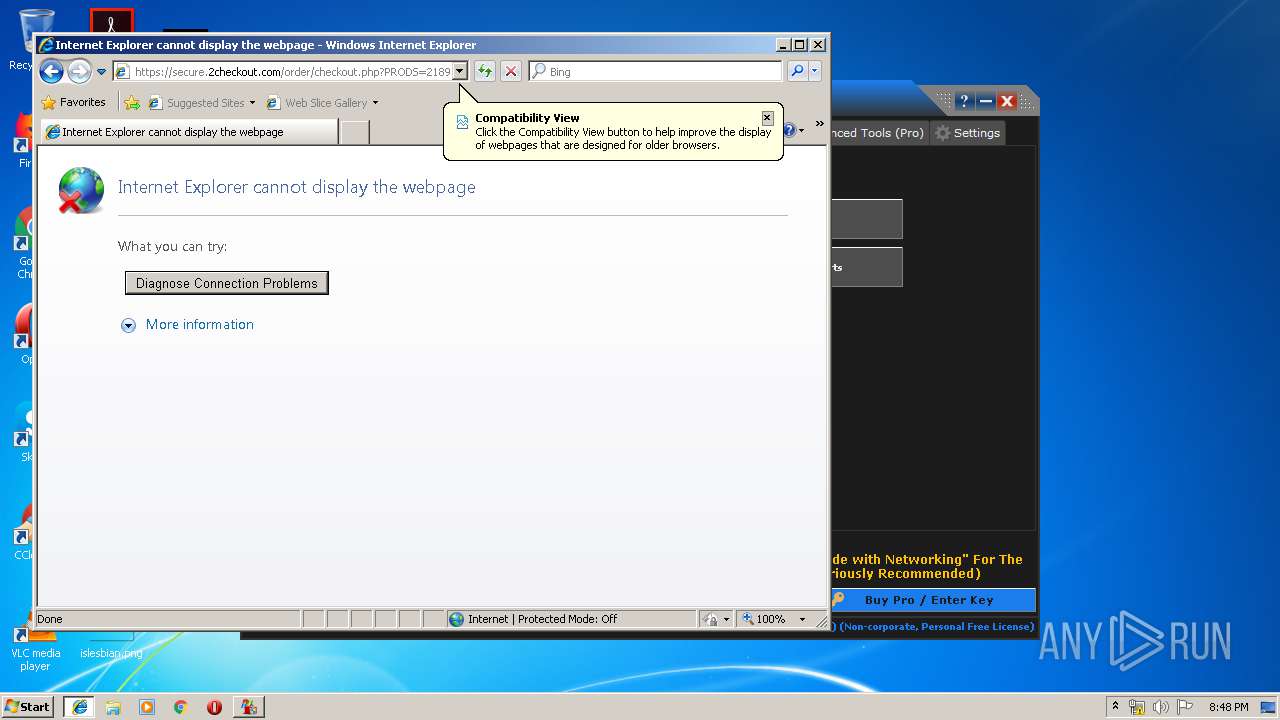Open Chrome from the taskbar

(180, 706)
